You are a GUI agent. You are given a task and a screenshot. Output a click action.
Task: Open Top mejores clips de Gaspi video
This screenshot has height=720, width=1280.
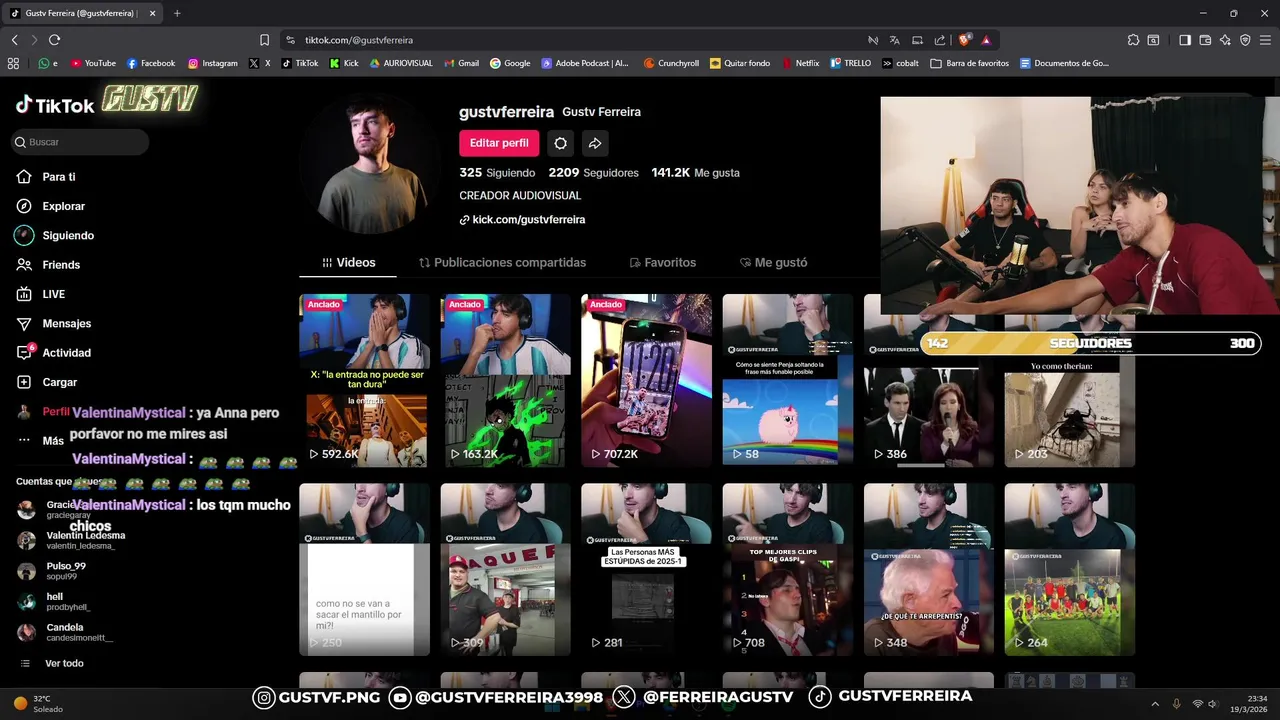point(787,570)
